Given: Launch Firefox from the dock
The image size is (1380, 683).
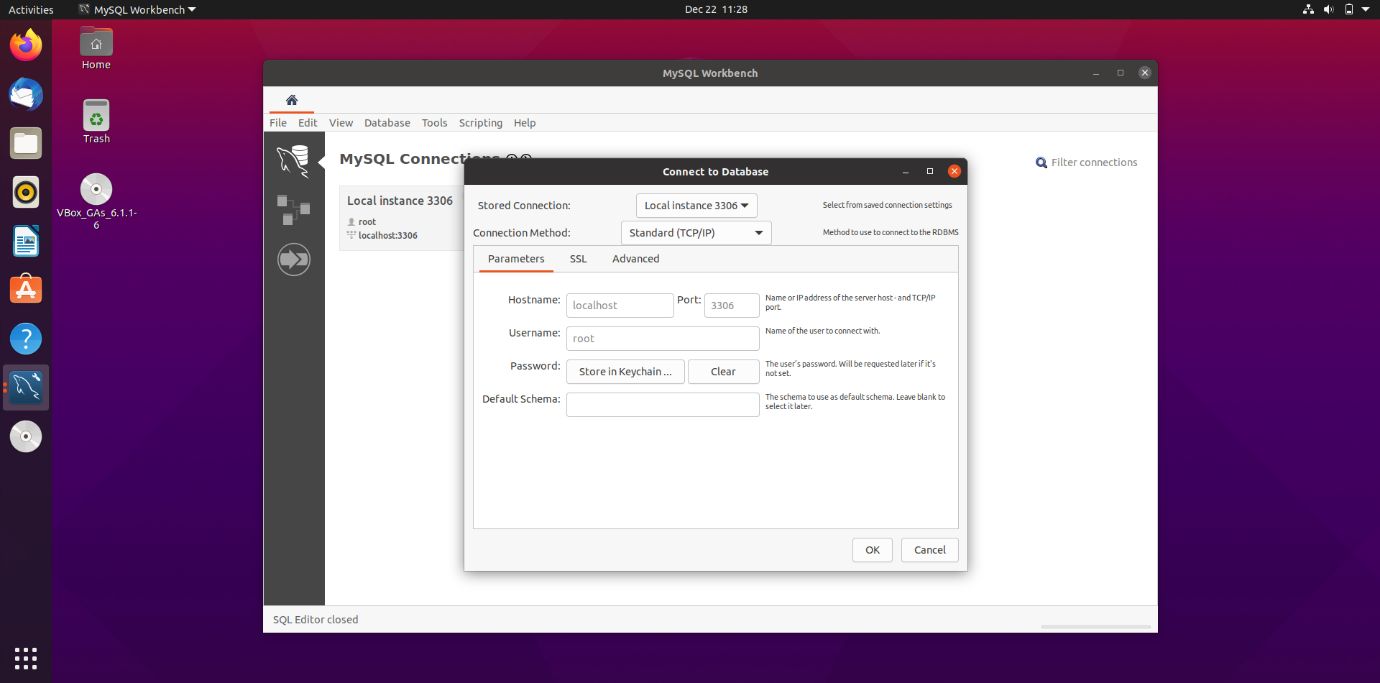Looking at the screenshot, I should tap(26, 45).
